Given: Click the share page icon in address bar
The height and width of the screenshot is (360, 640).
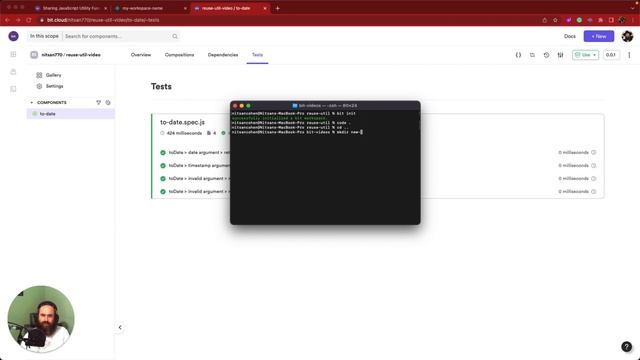Looking at the screenshot, I should coord(544,20).
